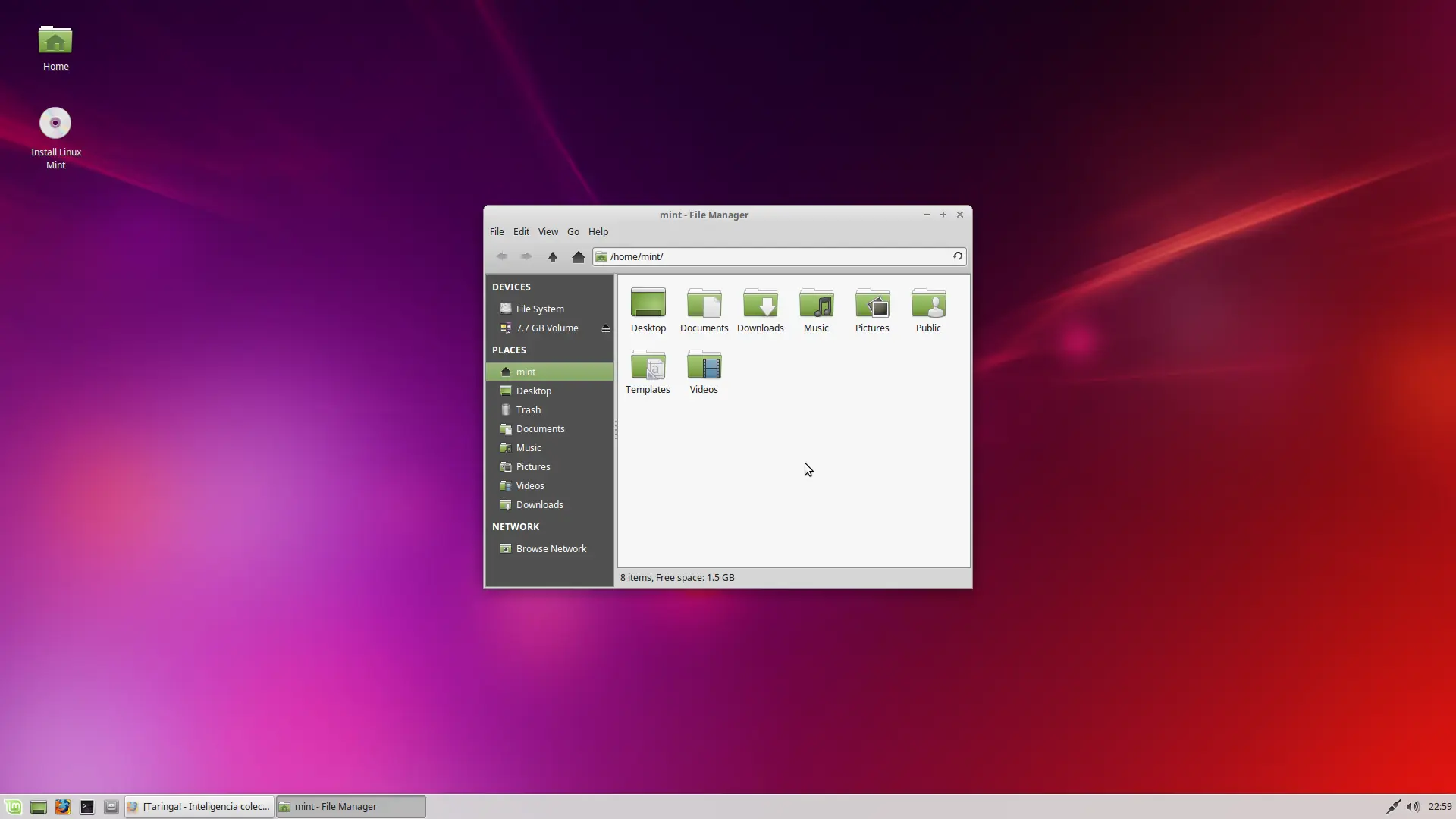Viewport: 1456px width, 819px height.
Task: Select Trash in the Places sidebar
Action: 529,409
